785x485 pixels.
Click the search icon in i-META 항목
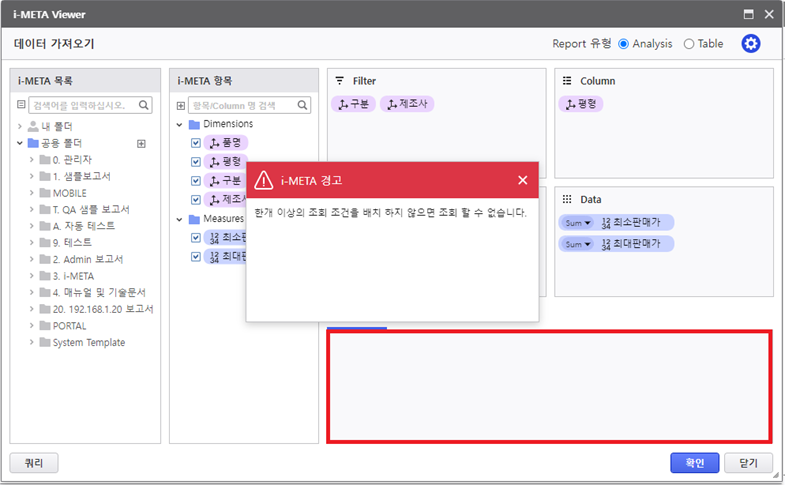303,105
